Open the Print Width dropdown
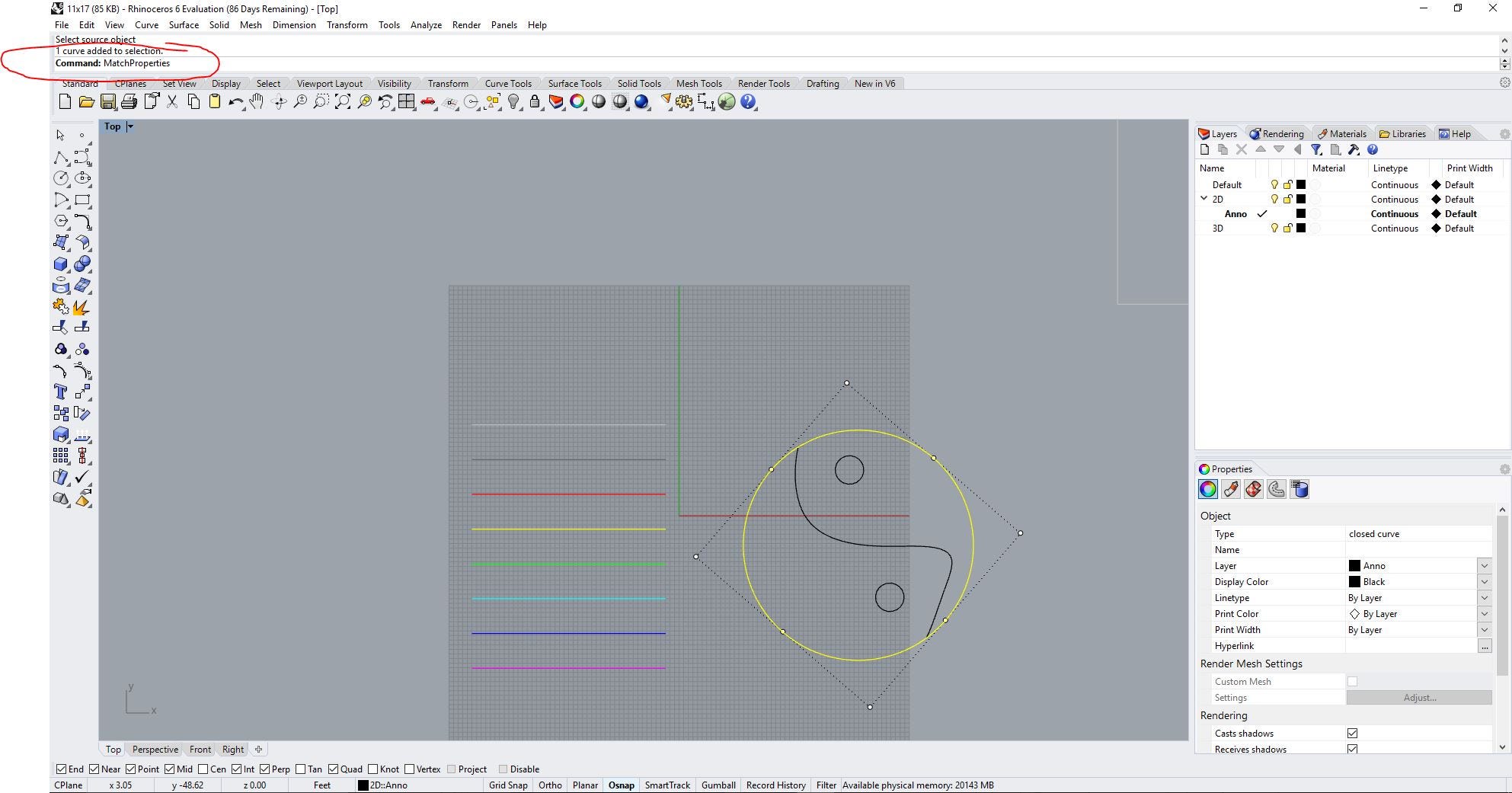1512x793 pixels. click(x=1484, y=629)
